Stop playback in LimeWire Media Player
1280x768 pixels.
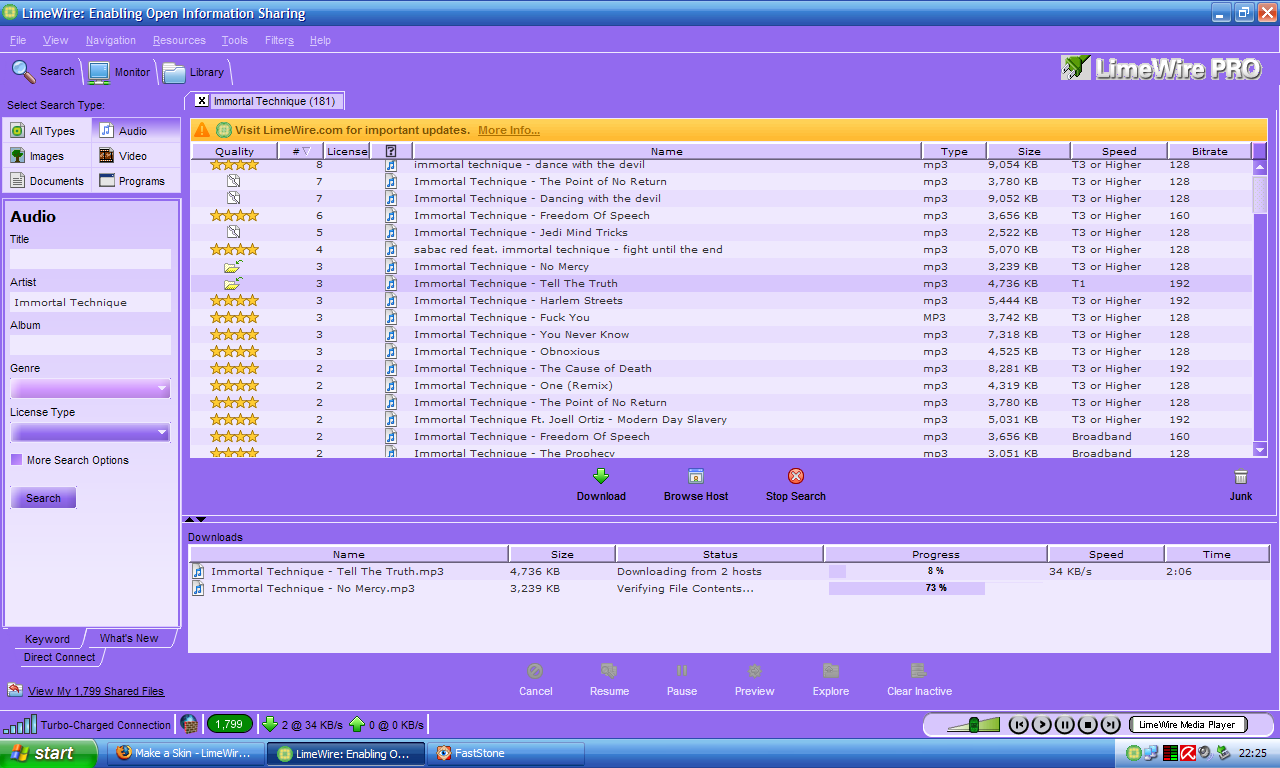(1087, 725)
